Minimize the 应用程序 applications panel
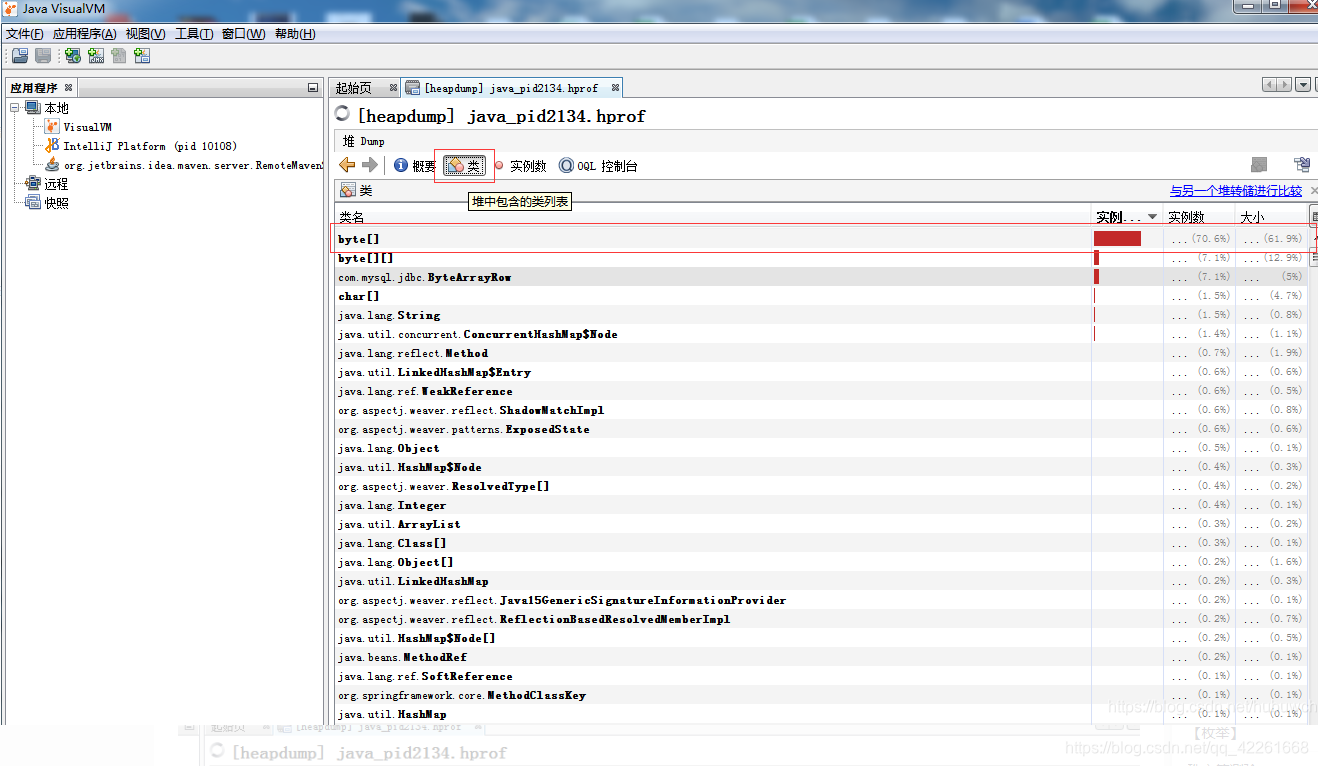Viewport: 1318px width, 766px height. (x=313, y=88)
